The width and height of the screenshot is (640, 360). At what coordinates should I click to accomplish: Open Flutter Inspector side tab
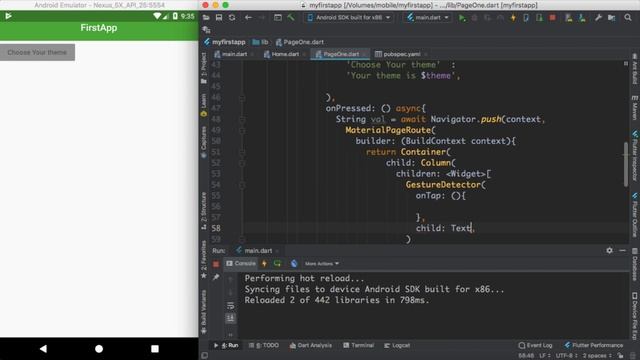coord(635,156)
